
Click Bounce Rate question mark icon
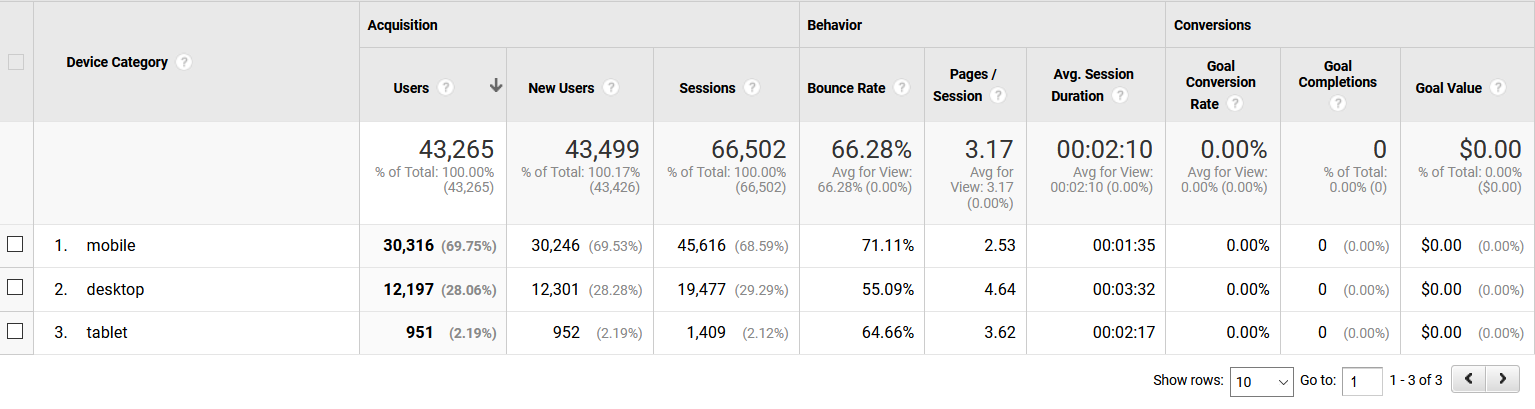pos(902,88)
